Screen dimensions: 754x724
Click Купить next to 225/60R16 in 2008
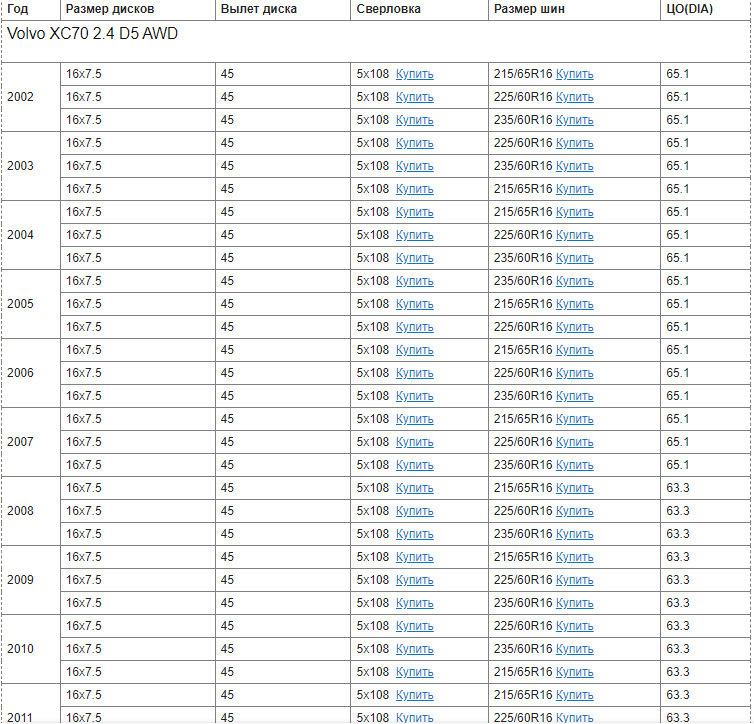pos(575,511)
